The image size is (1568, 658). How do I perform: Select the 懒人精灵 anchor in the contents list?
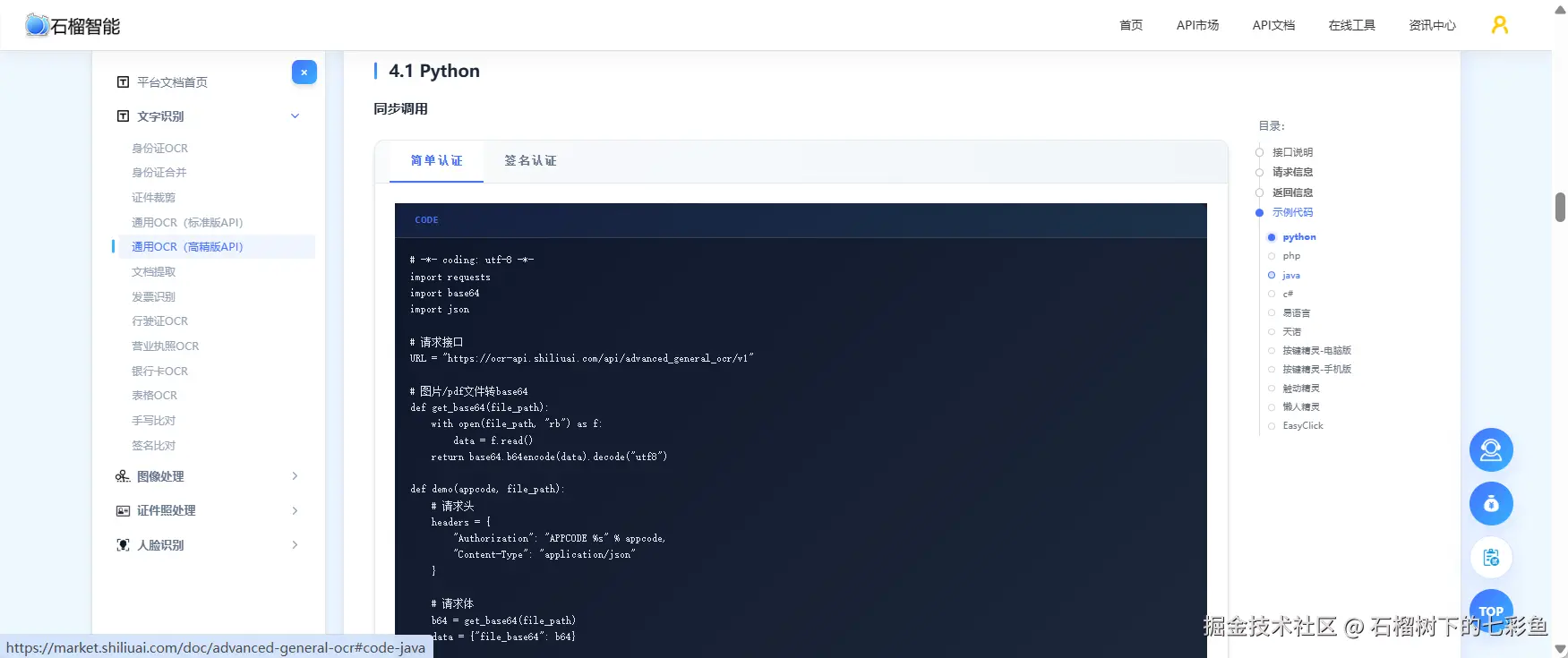[1301, 407]
